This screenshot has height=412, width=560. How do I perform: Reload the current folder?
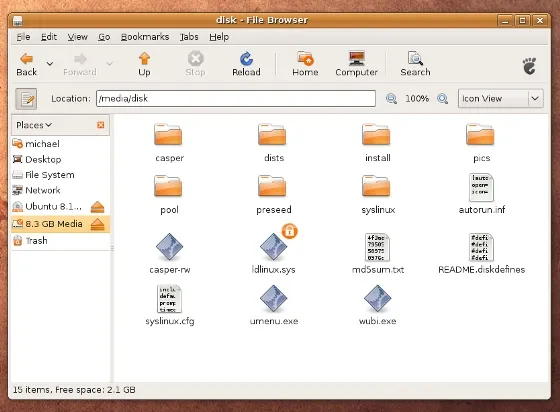coord(246,64)
